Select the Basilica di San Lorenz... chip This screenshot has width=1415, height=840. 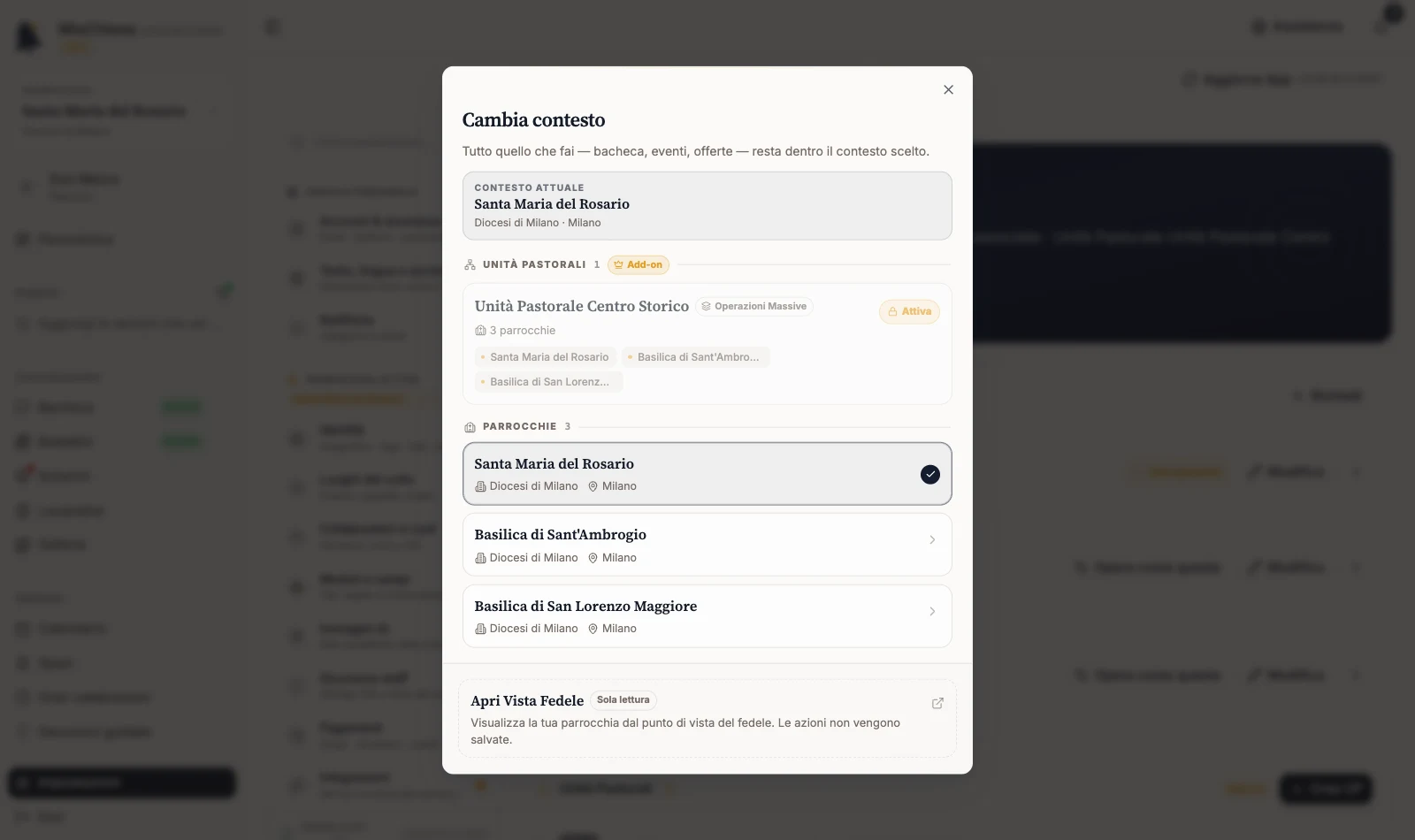[548, 382]
